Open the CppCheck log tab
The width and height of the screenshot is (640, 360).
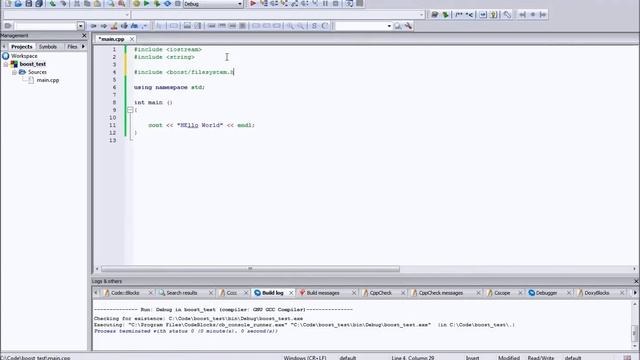(380, 293)
